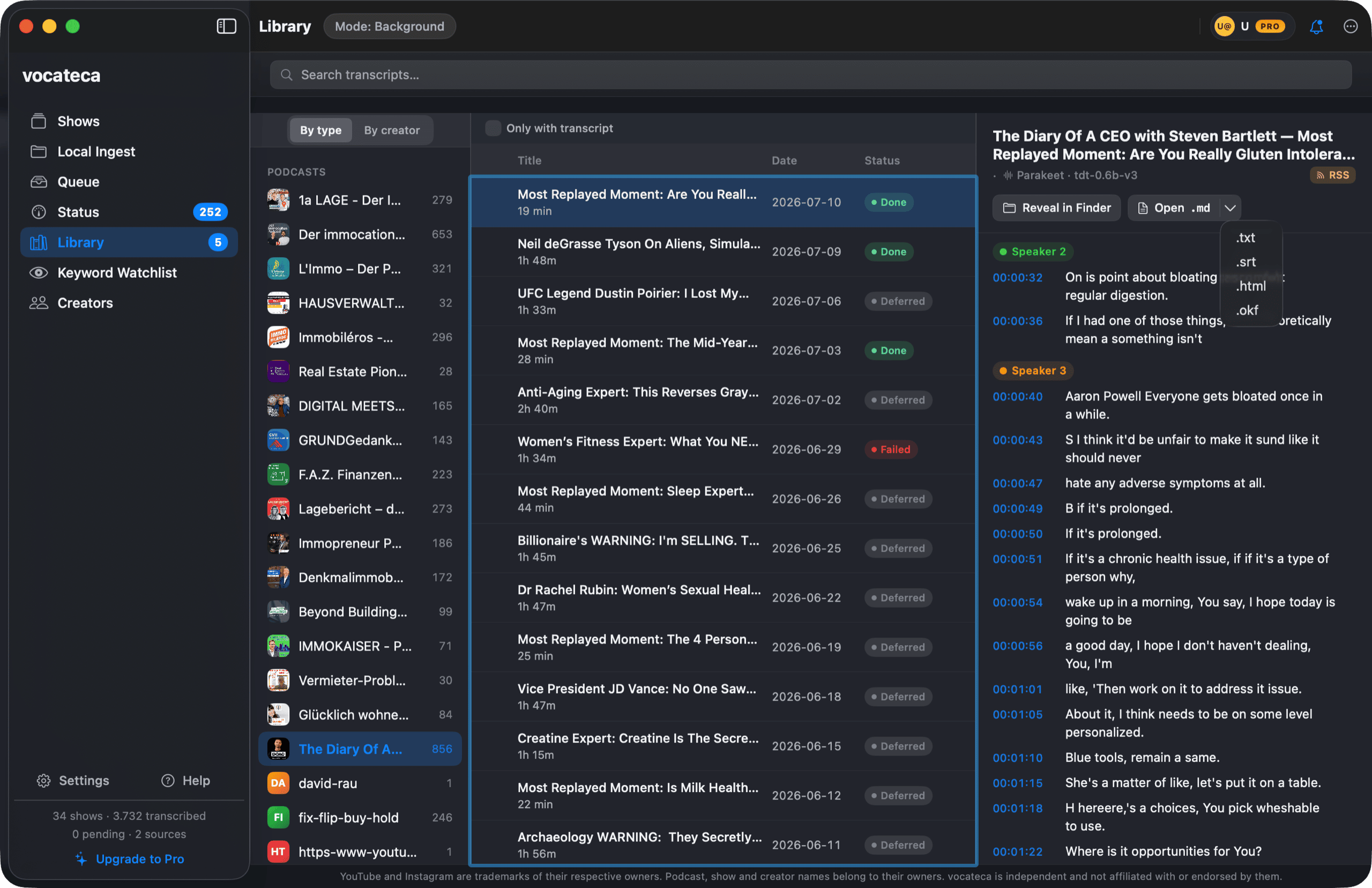Open UFC Legend Dustin Poirier episode

pyautogui.click(x=723, y=301)
